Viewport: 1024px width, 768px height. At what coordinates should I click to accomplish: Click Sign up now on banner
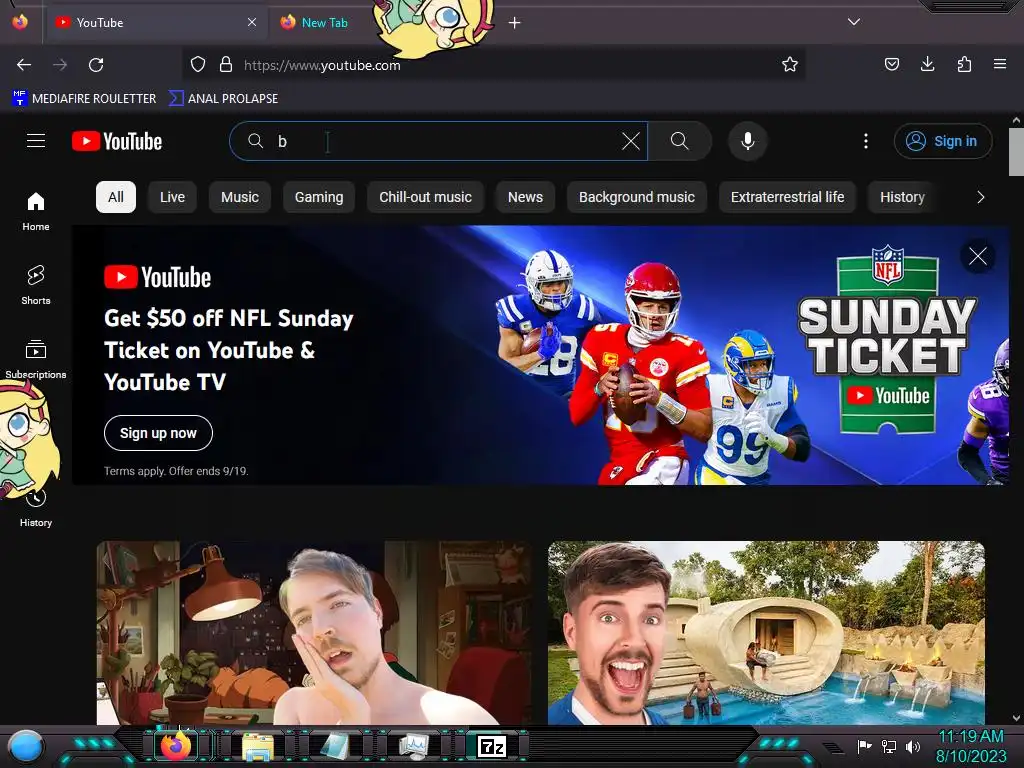tap(158, 433)
